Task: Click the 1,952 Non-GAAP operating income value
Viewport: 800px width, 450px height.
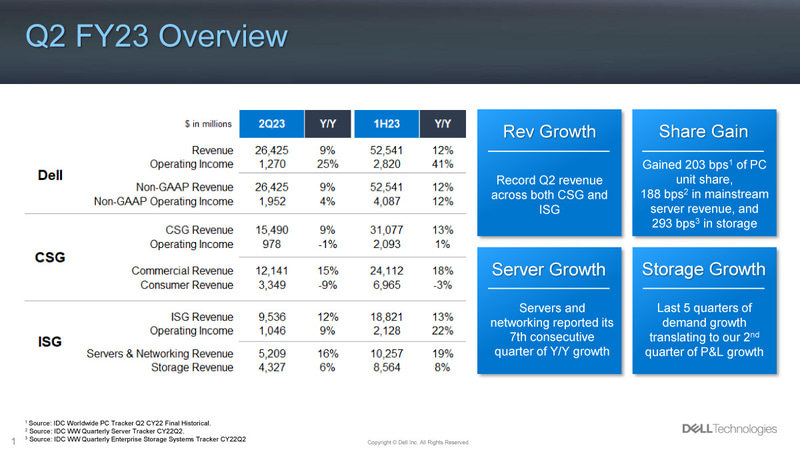Action: [x=272, y=202]
